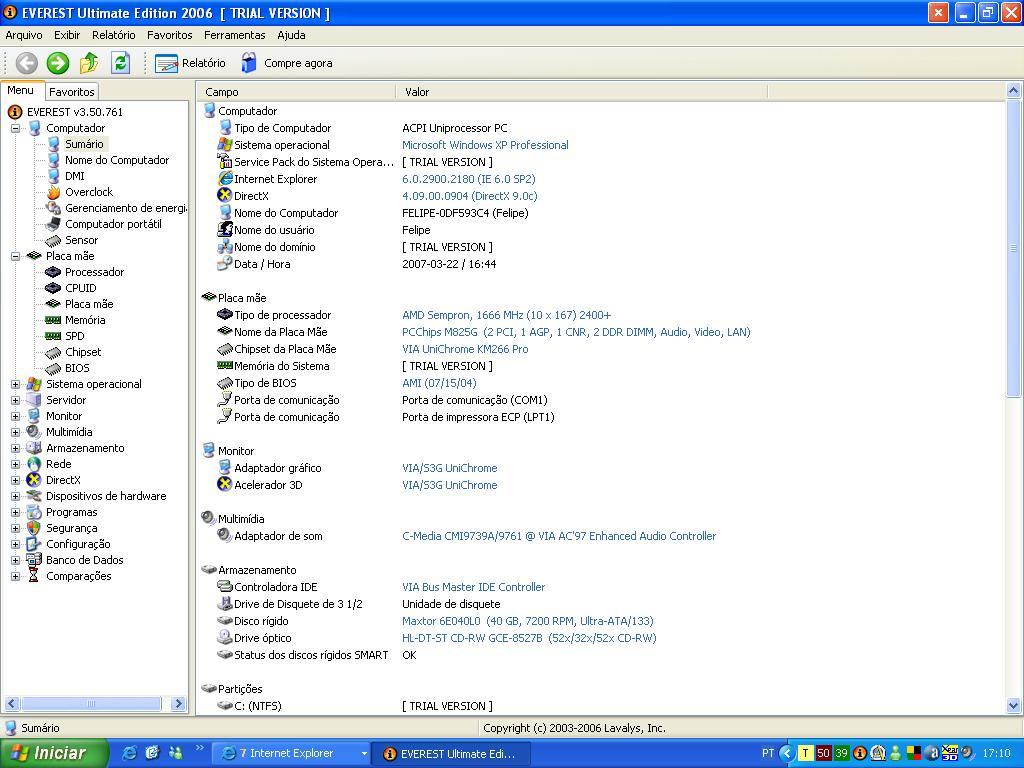Open Maxtor 6E040L0 hard disk link

click(528, 621)
